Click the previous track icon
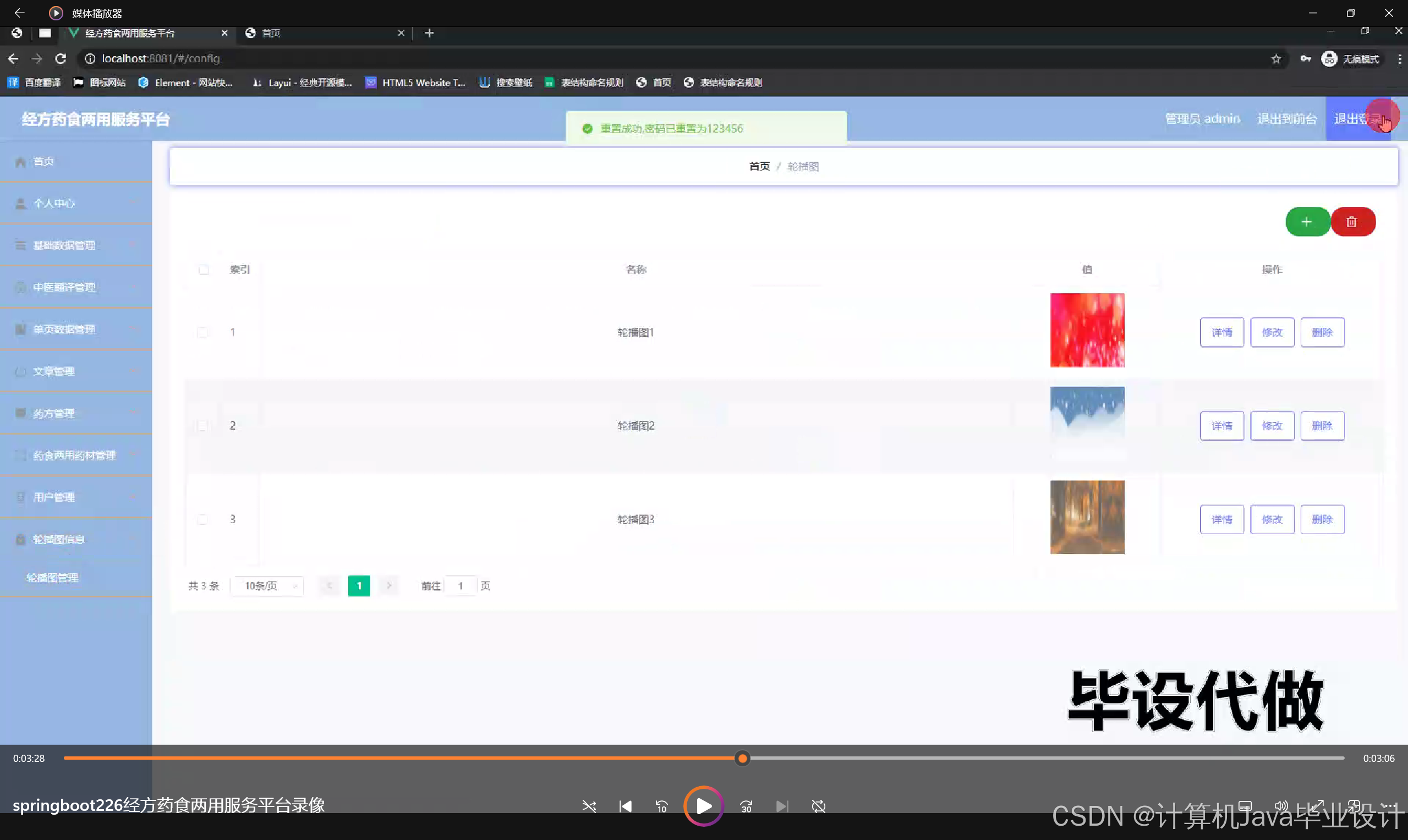1408x840 pixels. 625,806
